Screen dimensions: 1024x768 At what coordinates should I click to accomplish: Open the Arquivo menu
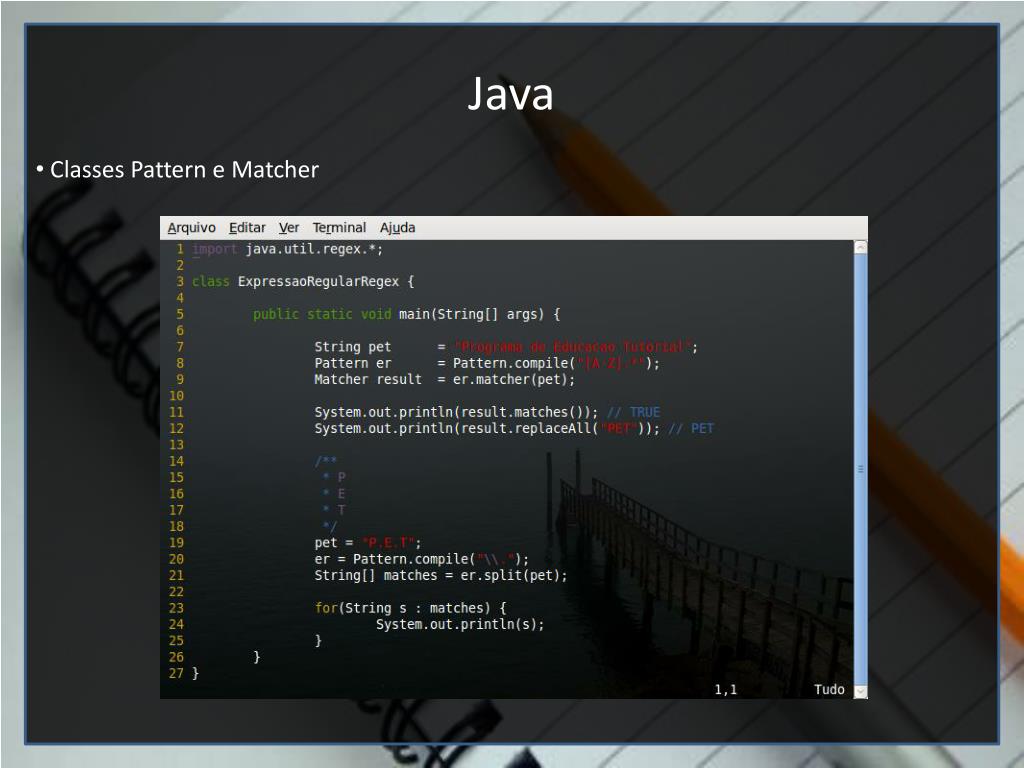click(191, 228)
